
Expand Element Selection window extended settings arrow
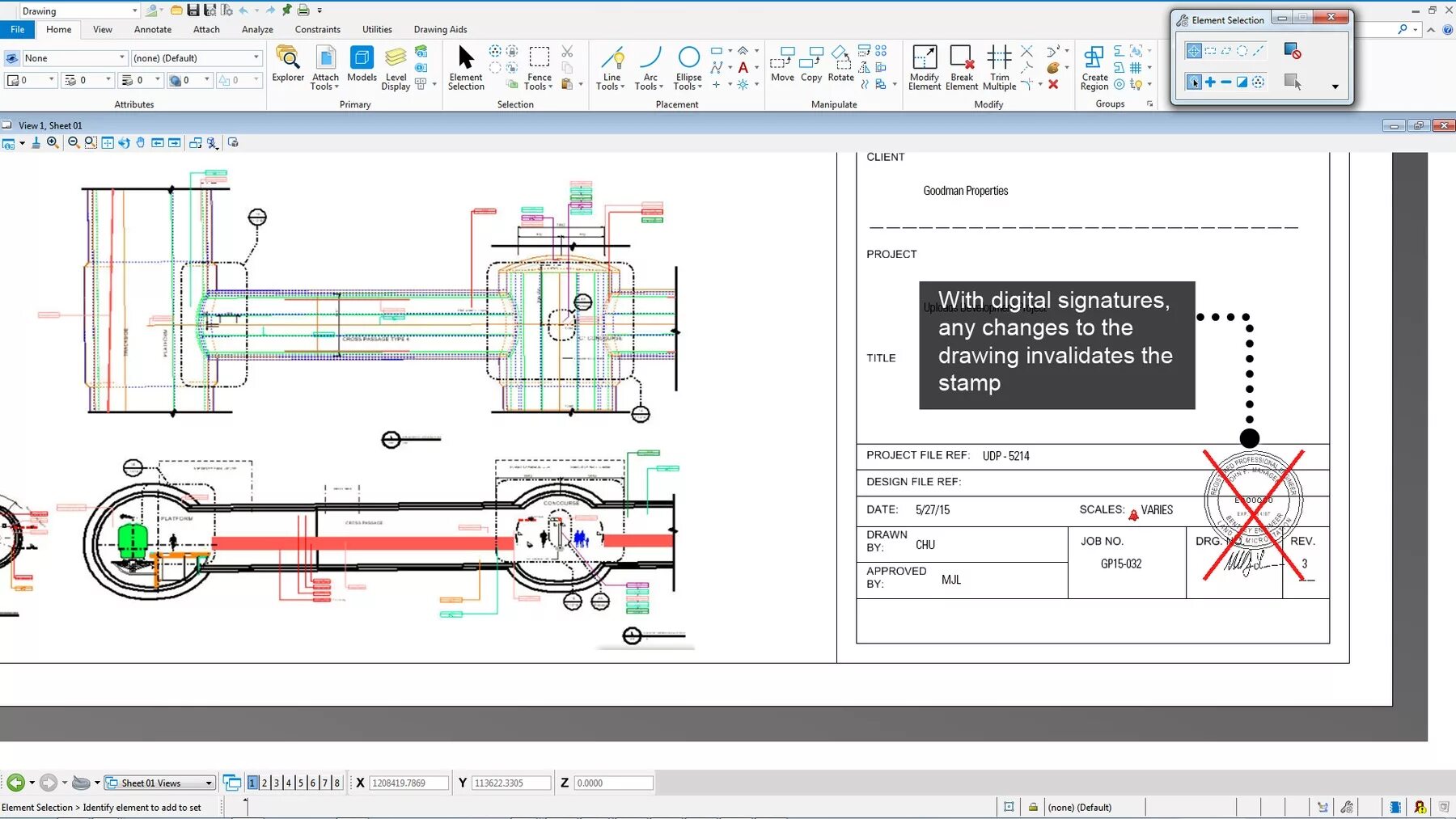tap(1335, 87)
